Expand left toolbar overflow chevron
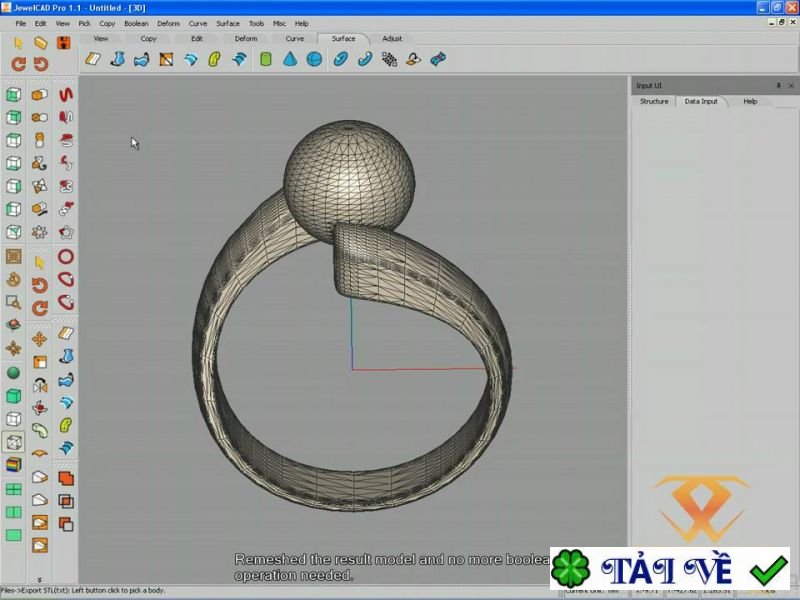This screenshot has height=600, width=800. [x=40, y=580]
